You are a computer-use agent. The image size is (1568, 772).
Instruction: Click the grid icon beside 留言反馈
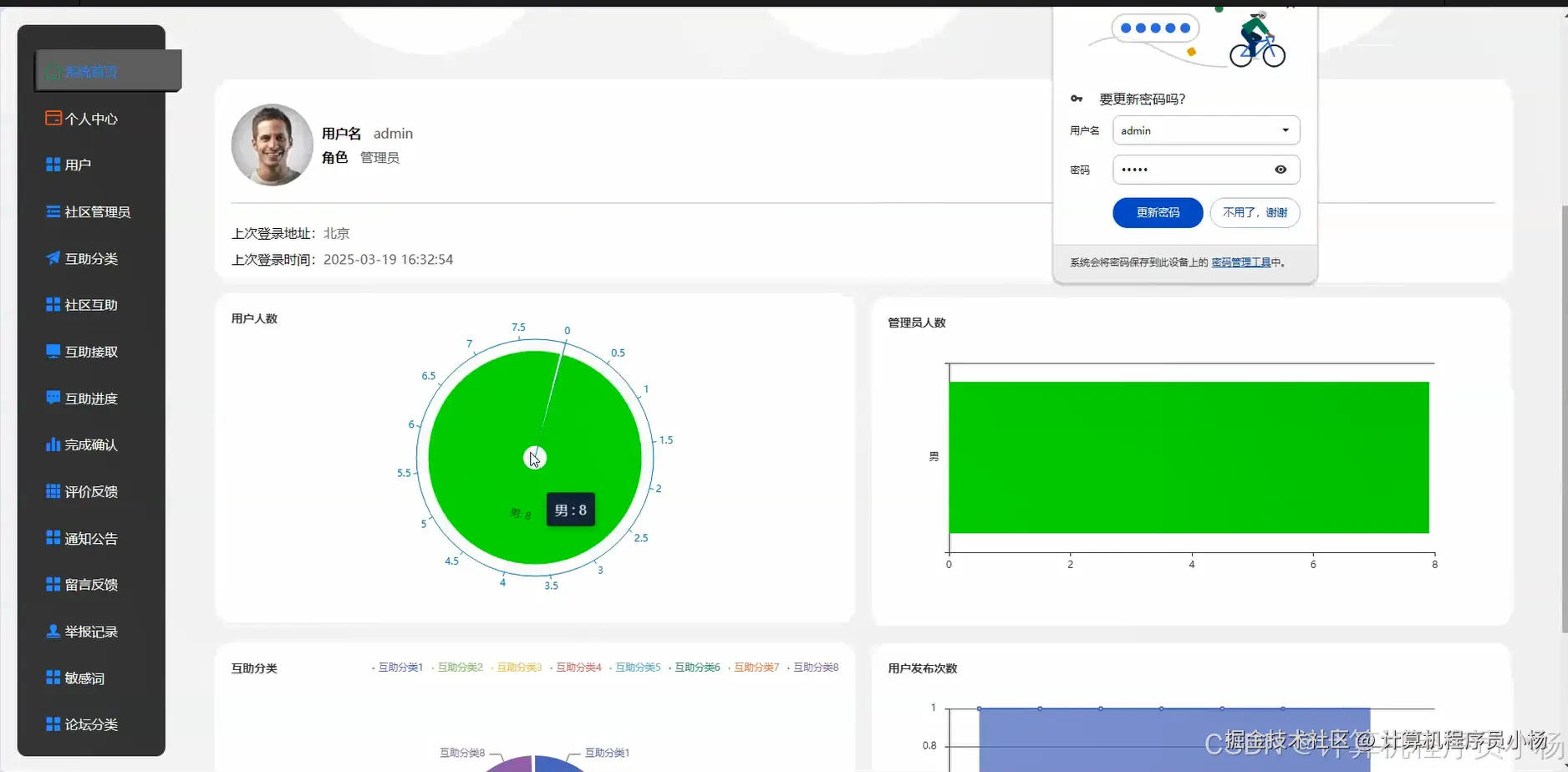53,584
